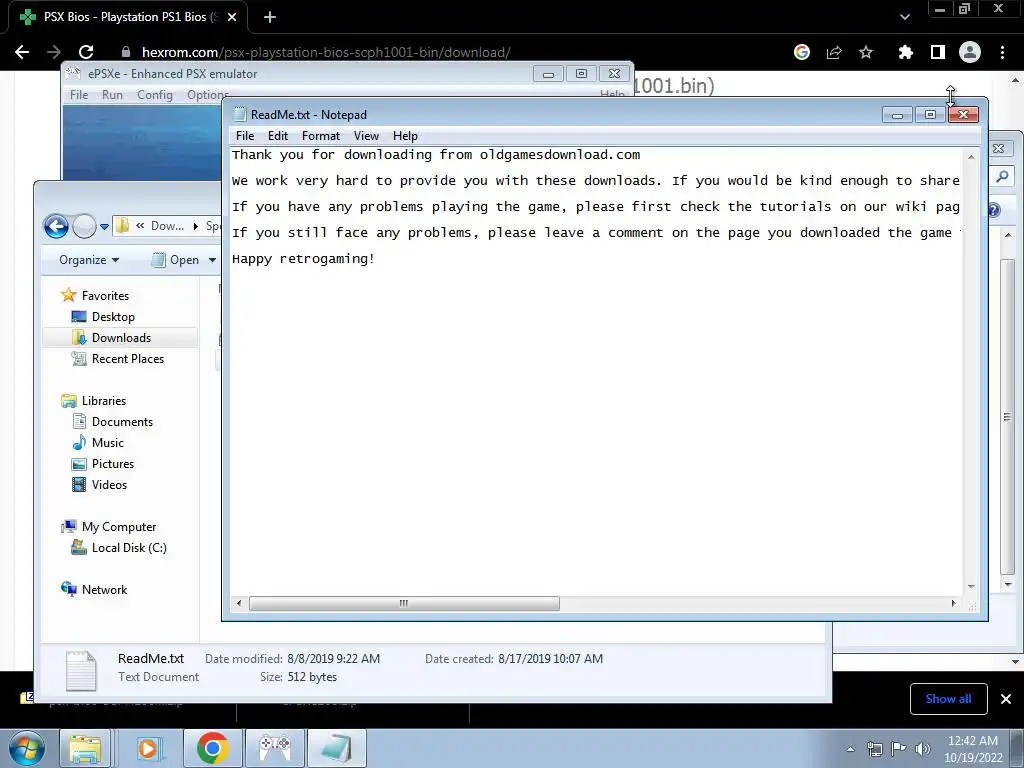Click Notepad's vertical scroll up arrow

971,157
